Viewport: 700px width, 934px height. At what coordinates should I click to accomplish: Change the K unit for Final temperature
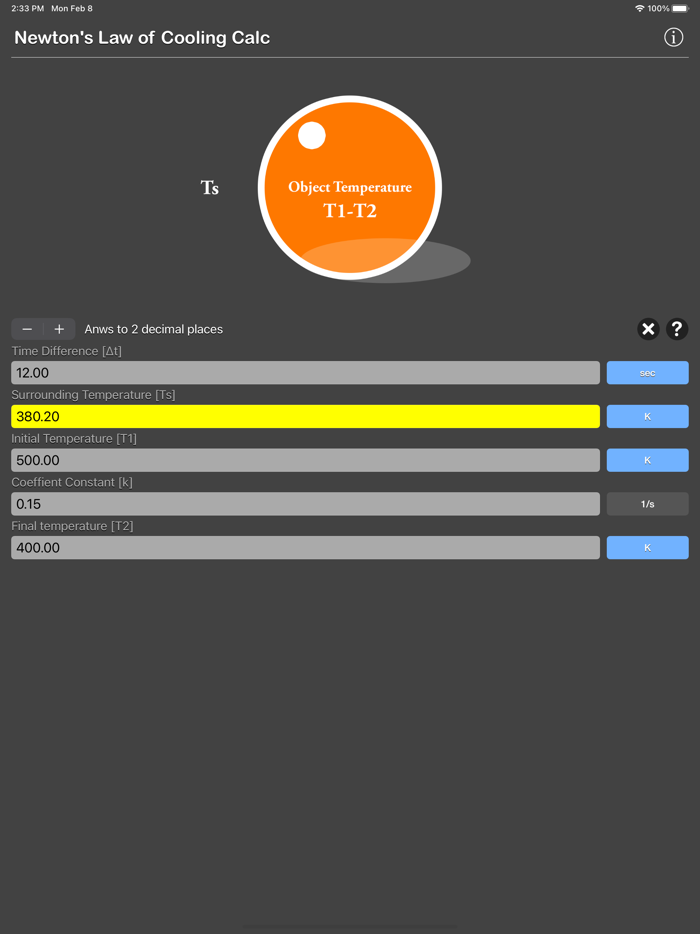tap(648, 547)
